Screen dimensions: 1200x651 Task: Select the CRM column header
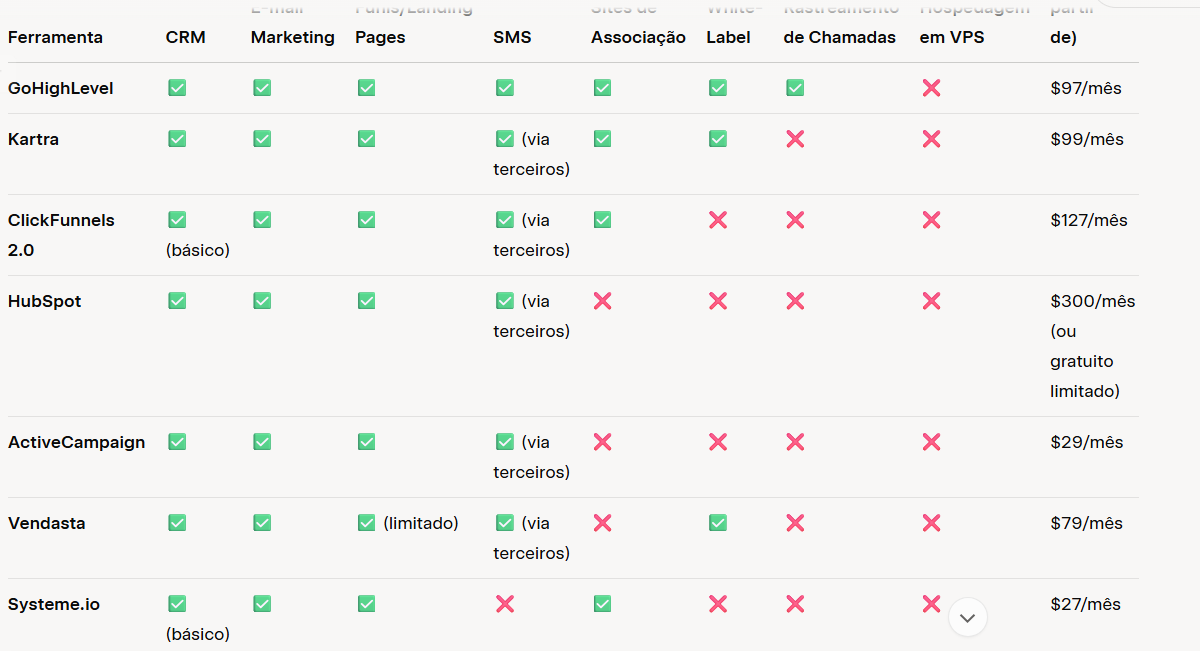185,38
